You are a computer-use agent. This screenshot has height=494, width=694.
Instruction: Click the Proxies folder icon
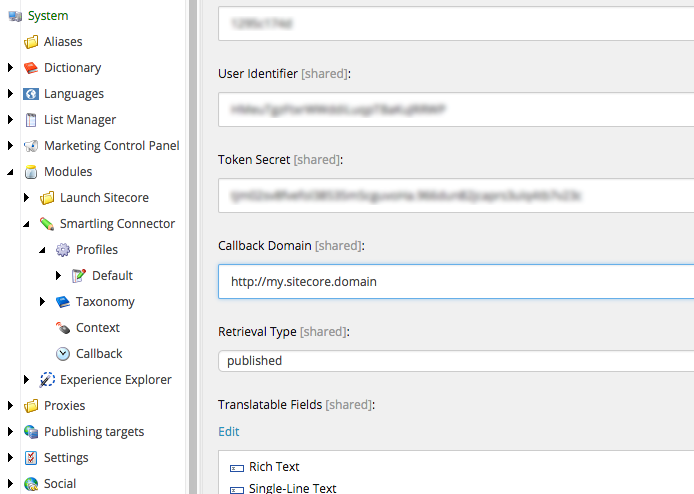click(31, 406)
